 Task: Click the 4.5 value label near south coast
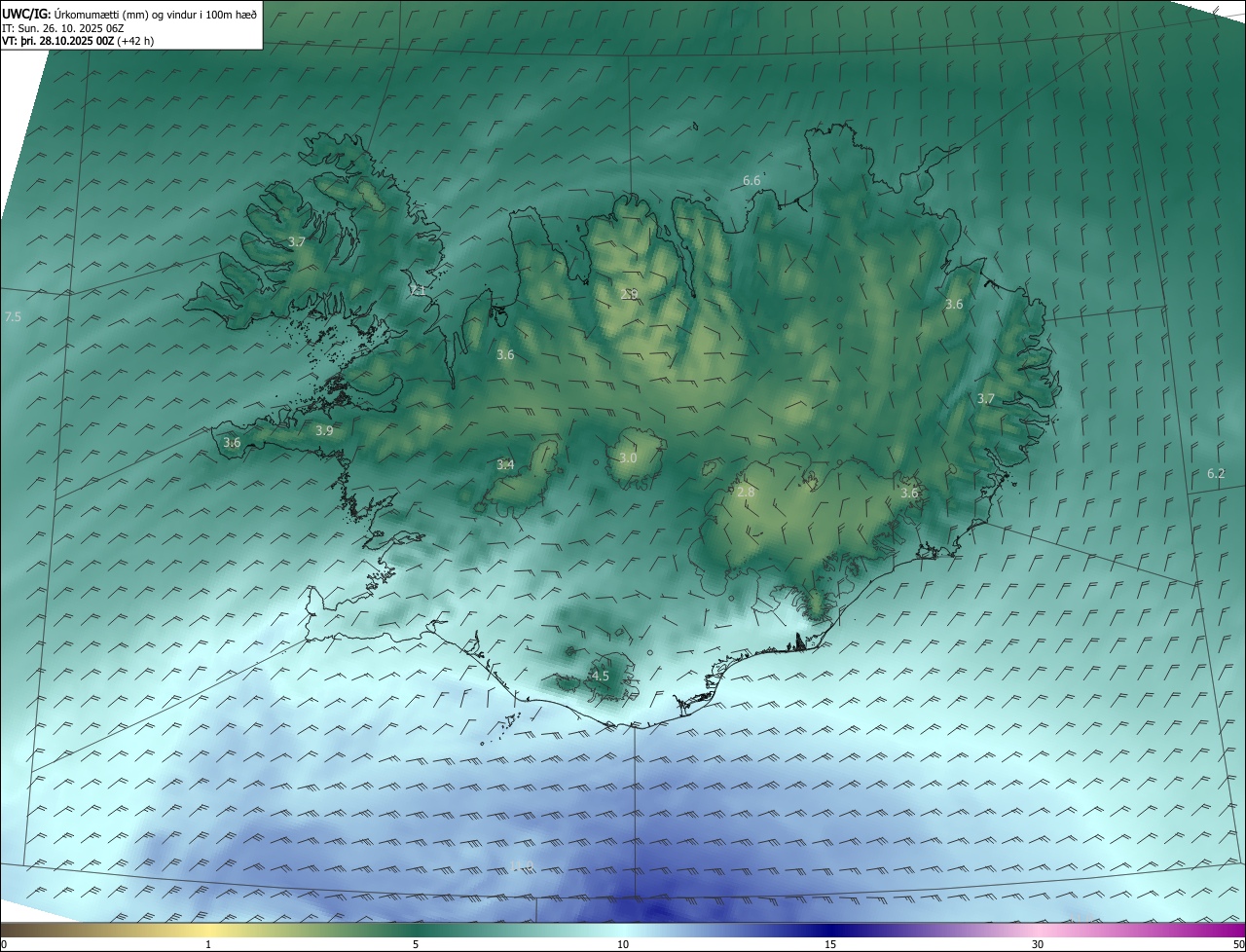pos(601,676)
